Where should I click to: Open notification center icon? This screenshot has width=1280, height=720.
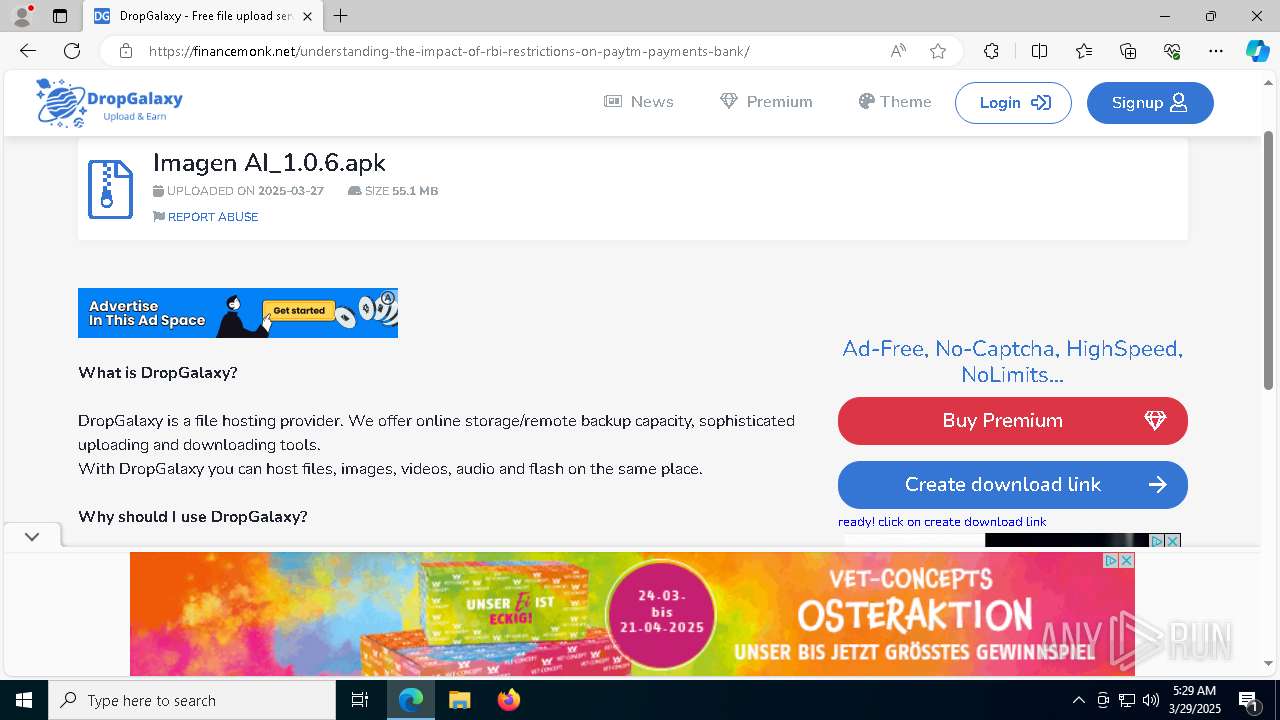tap(1250, 700)
